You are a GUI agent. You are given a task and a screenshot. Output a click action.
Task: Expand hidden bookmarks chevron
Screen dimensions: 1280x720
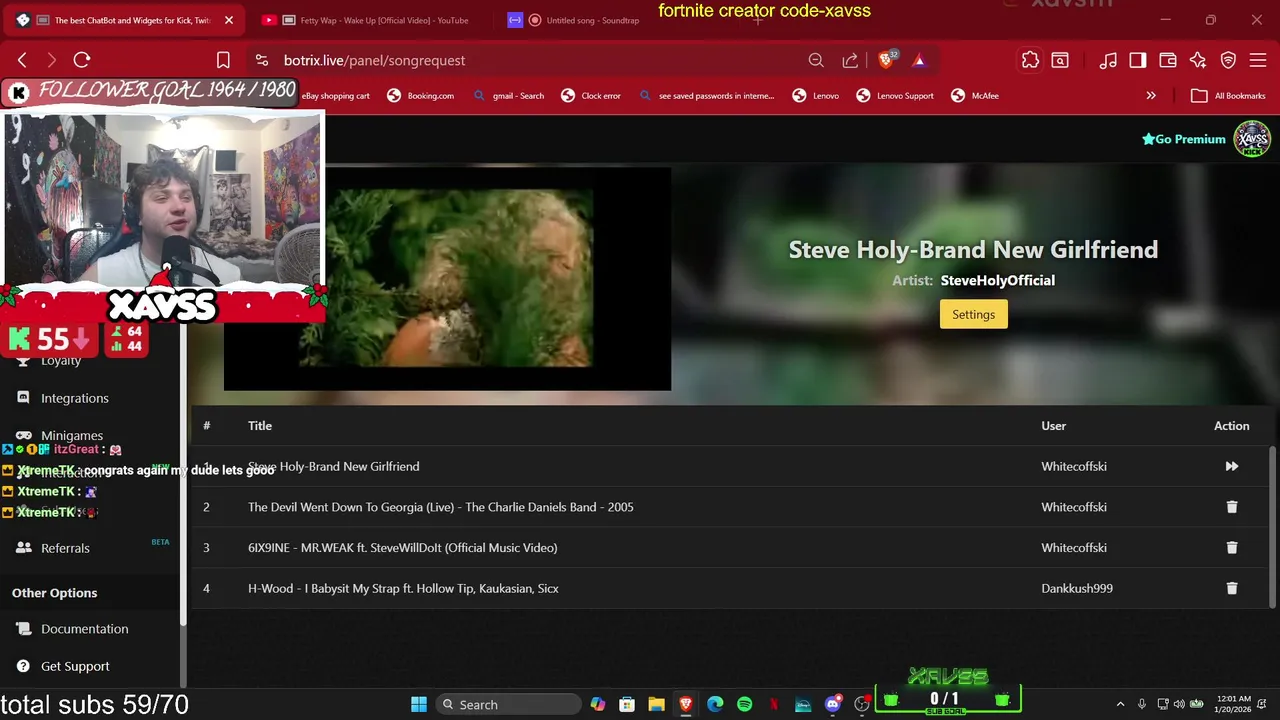[x=1151, y=96]
